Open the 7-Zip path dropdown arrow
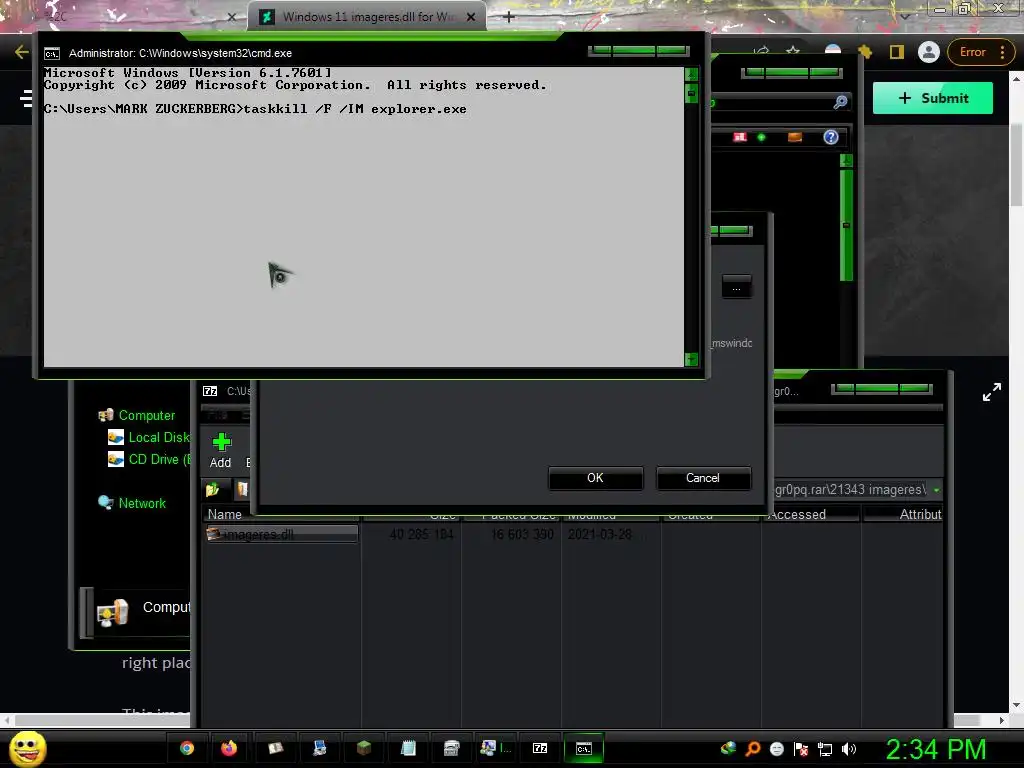The width and height of the screenshot is (1024, 768). pos(937,490)
